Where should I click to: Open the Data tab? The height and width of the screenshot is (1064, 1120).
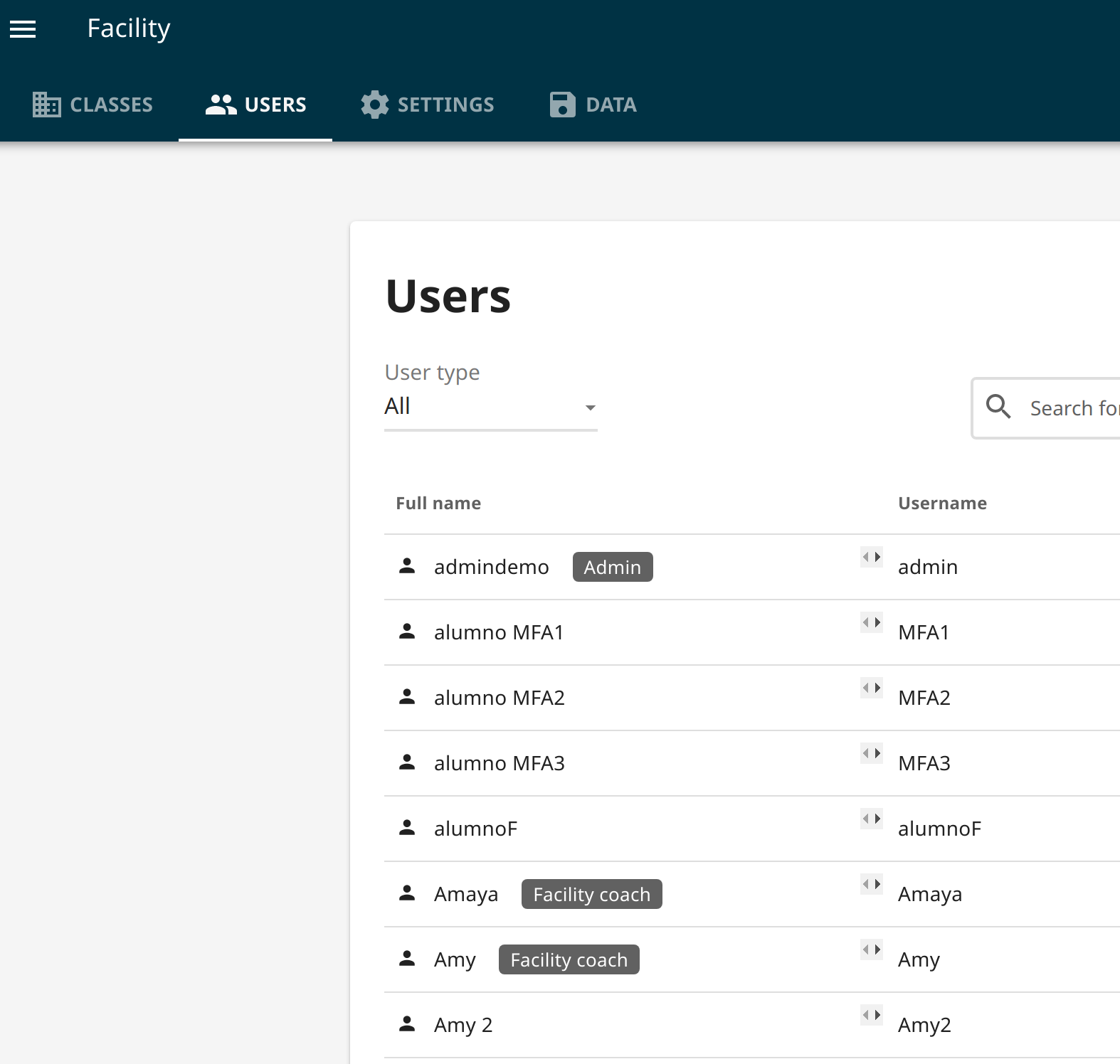tap(593, 105)
